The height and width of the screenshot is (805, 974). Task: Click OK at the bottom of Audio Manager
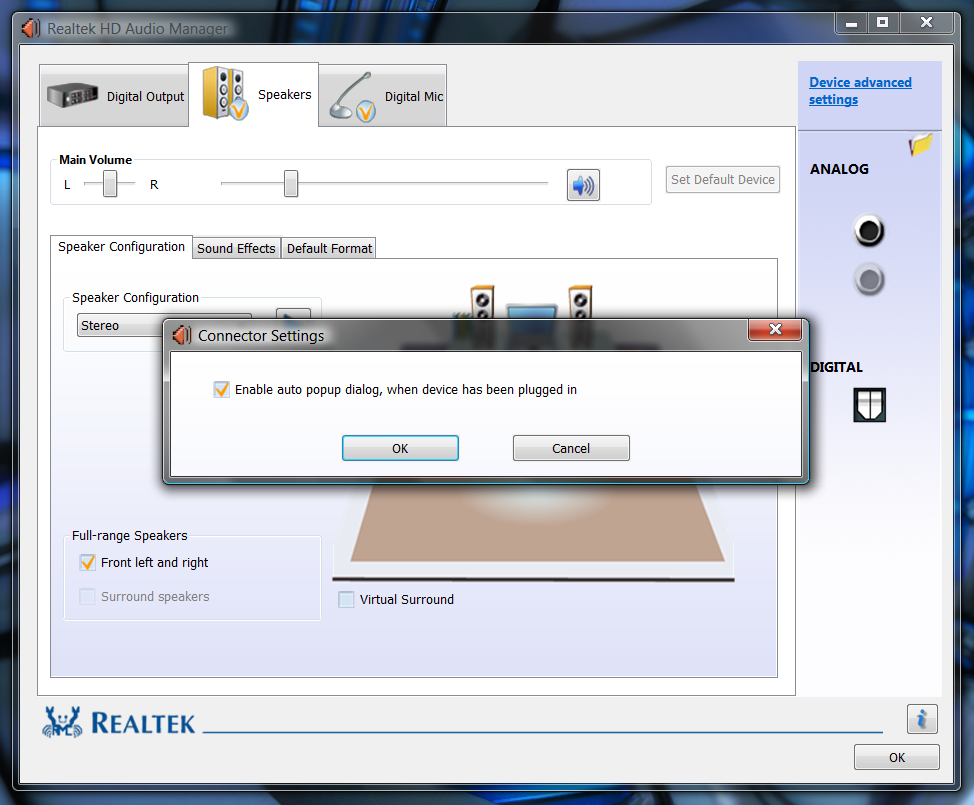pyautogui.click(x=896, y=757)
